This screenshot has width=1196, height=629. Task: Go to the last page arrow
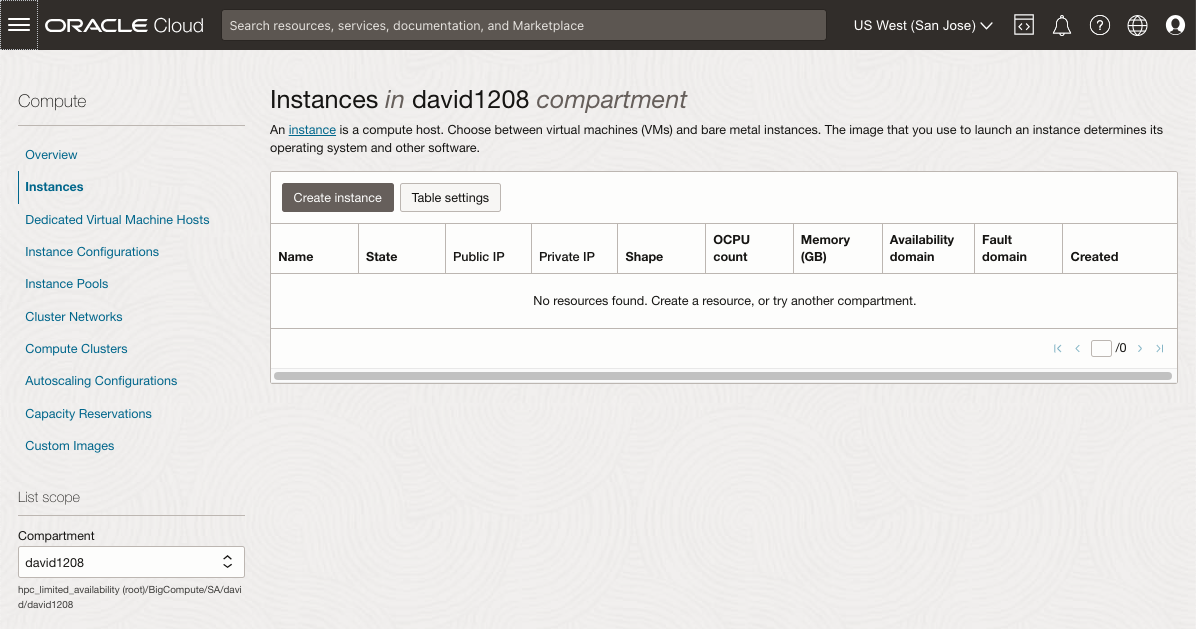click(x=1160, y=349)
